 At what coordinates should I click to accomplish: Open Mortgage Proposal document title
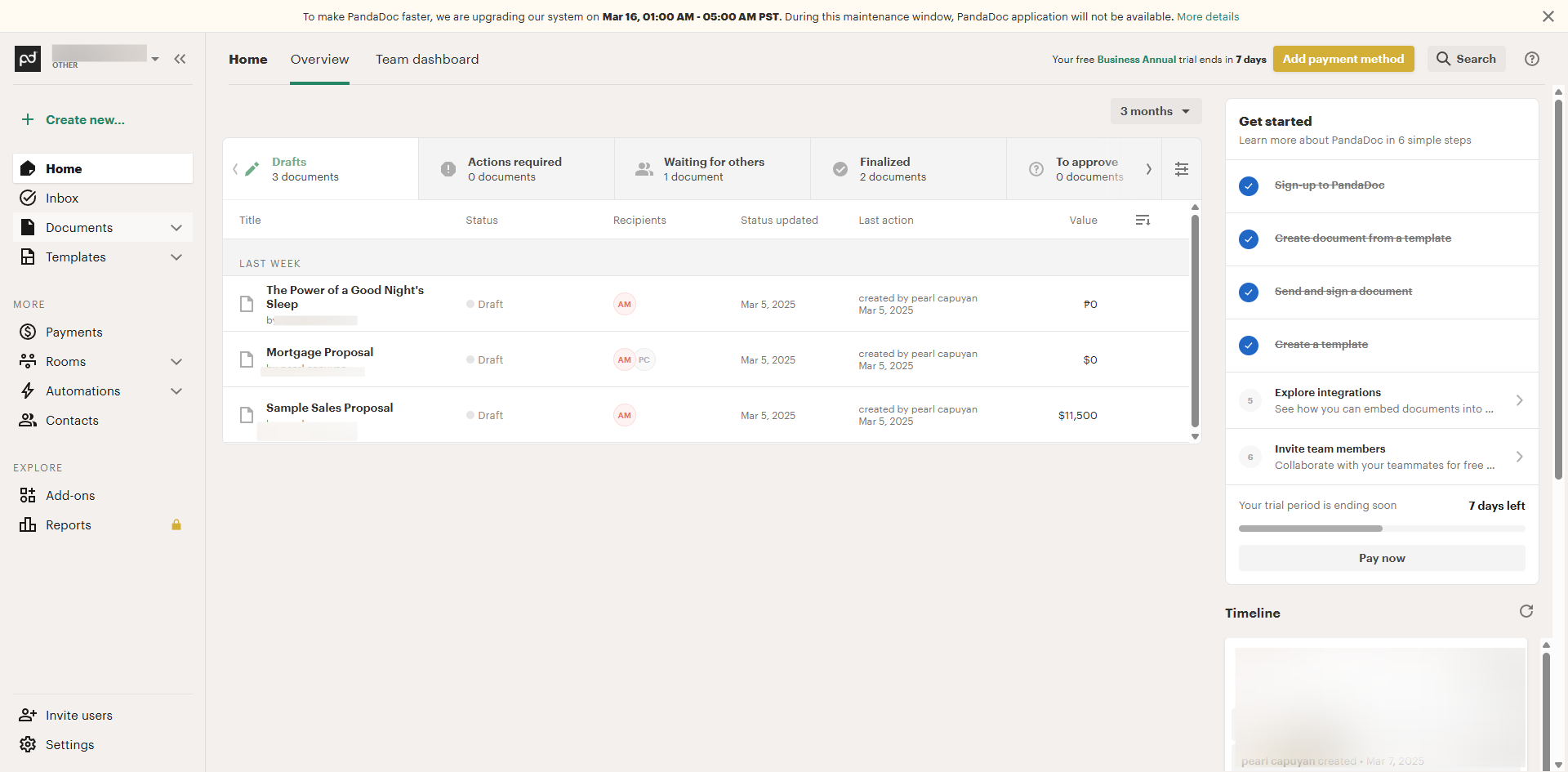coord(319,352)
